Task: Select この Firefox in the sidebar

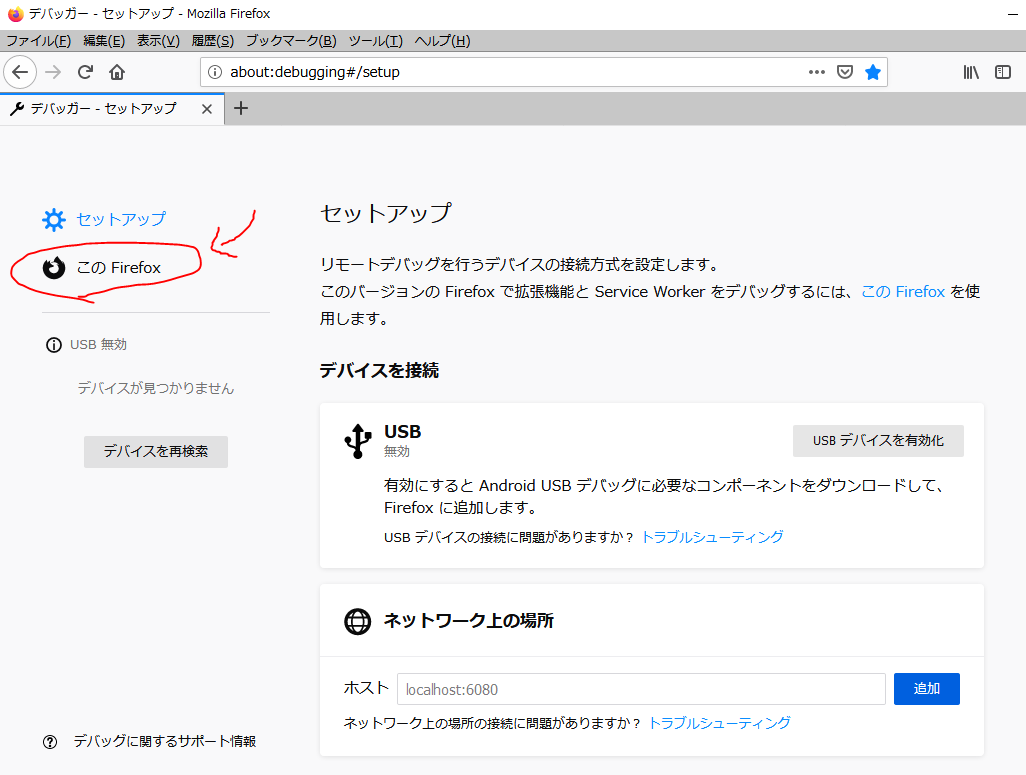Action: coord(118,268)
